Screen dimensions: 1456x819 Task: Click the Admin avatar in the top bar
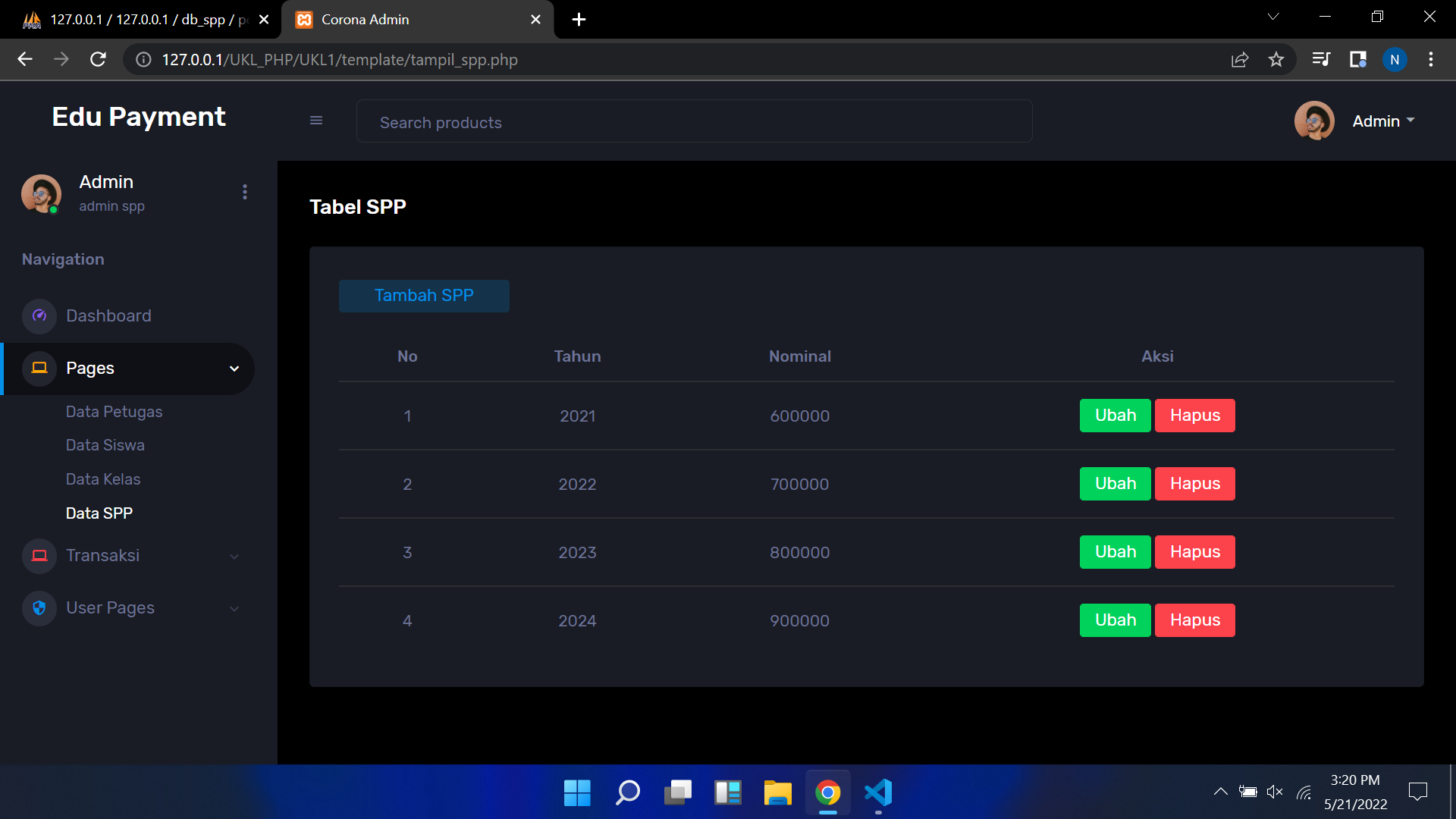tap(1314, 121)
